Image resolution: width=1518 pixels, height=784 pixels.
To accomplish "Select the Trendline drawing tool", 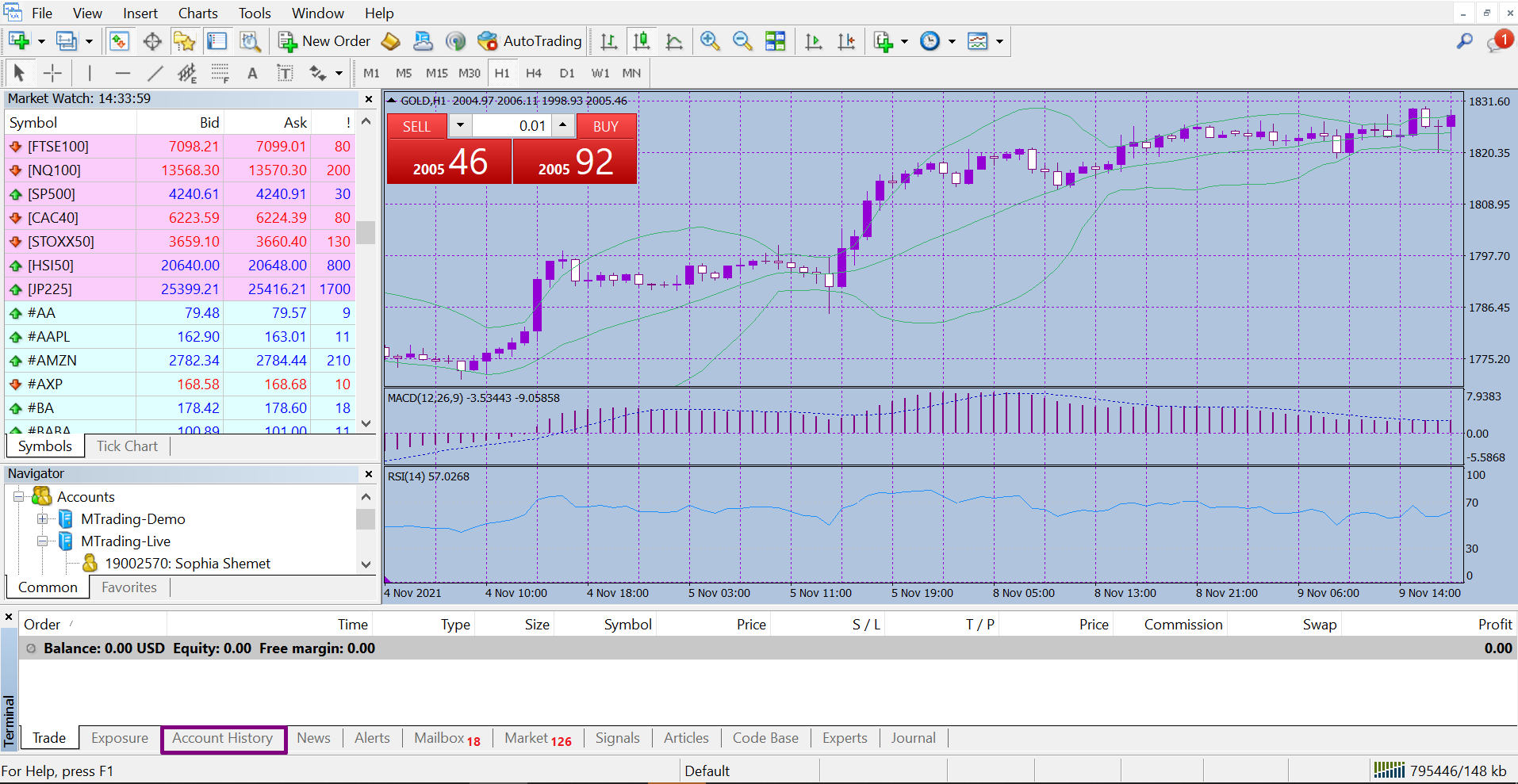I will point(155,73).
